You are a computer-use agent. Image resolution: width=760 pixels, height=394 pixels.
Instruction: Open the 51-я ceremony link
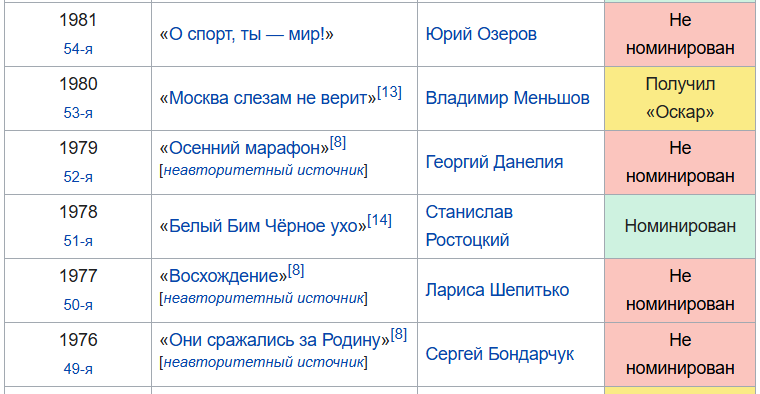tap(78, 241)
